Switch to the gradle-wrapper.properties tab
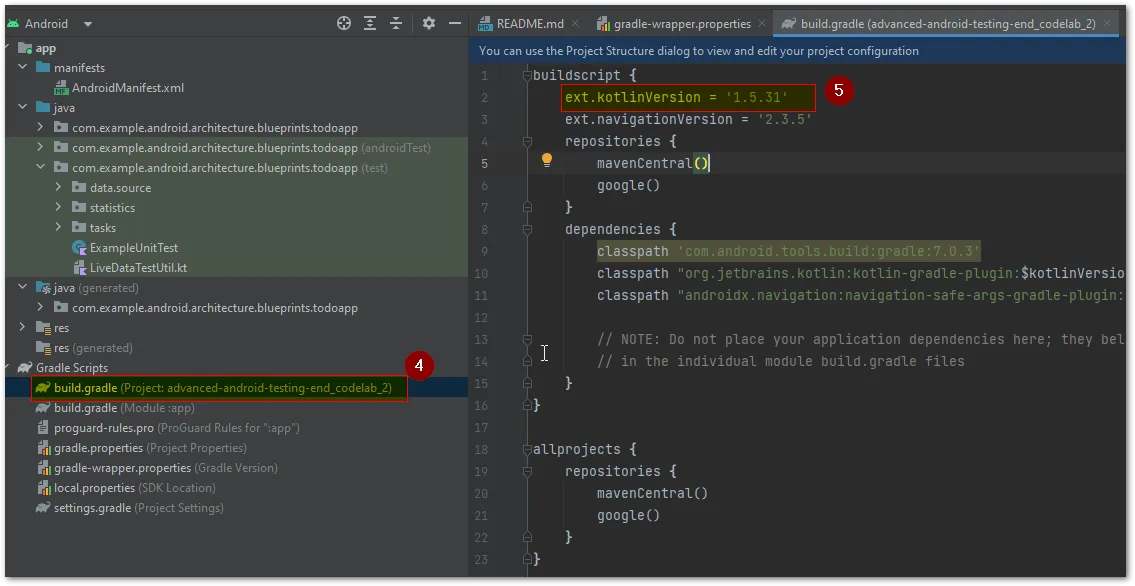Image resolution: width=1135 pixels, height=586 pixels. (681, 24)
